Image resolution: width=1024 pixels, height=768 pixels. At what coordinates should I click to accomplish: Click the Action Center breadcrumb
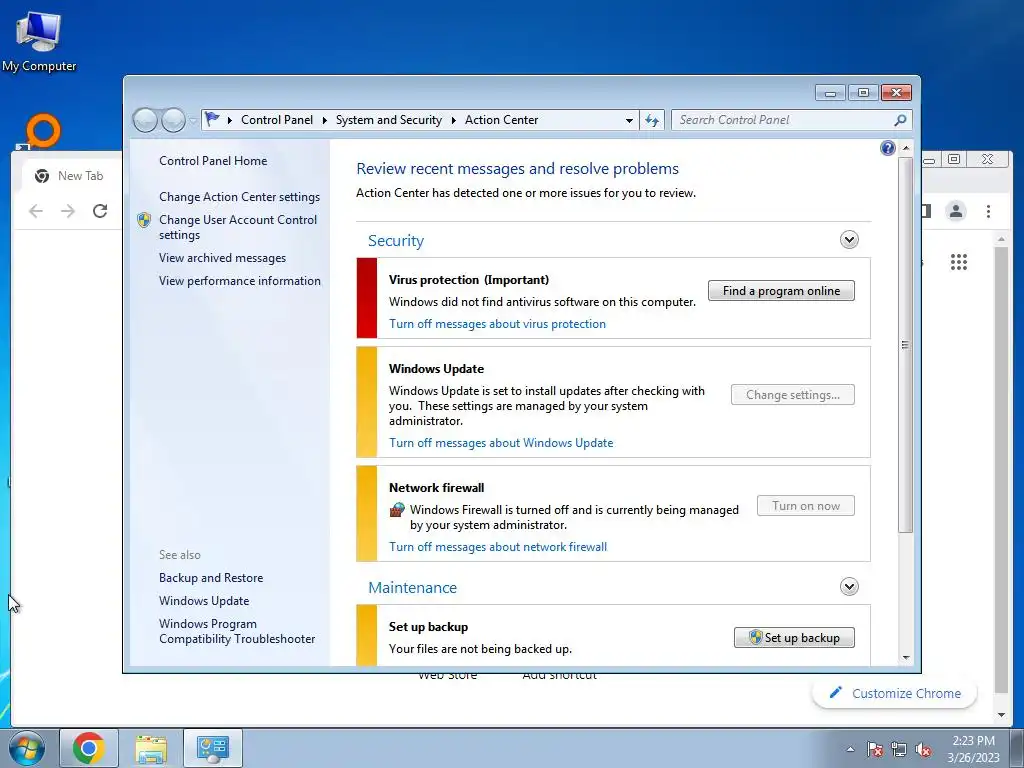pos(502,120)
